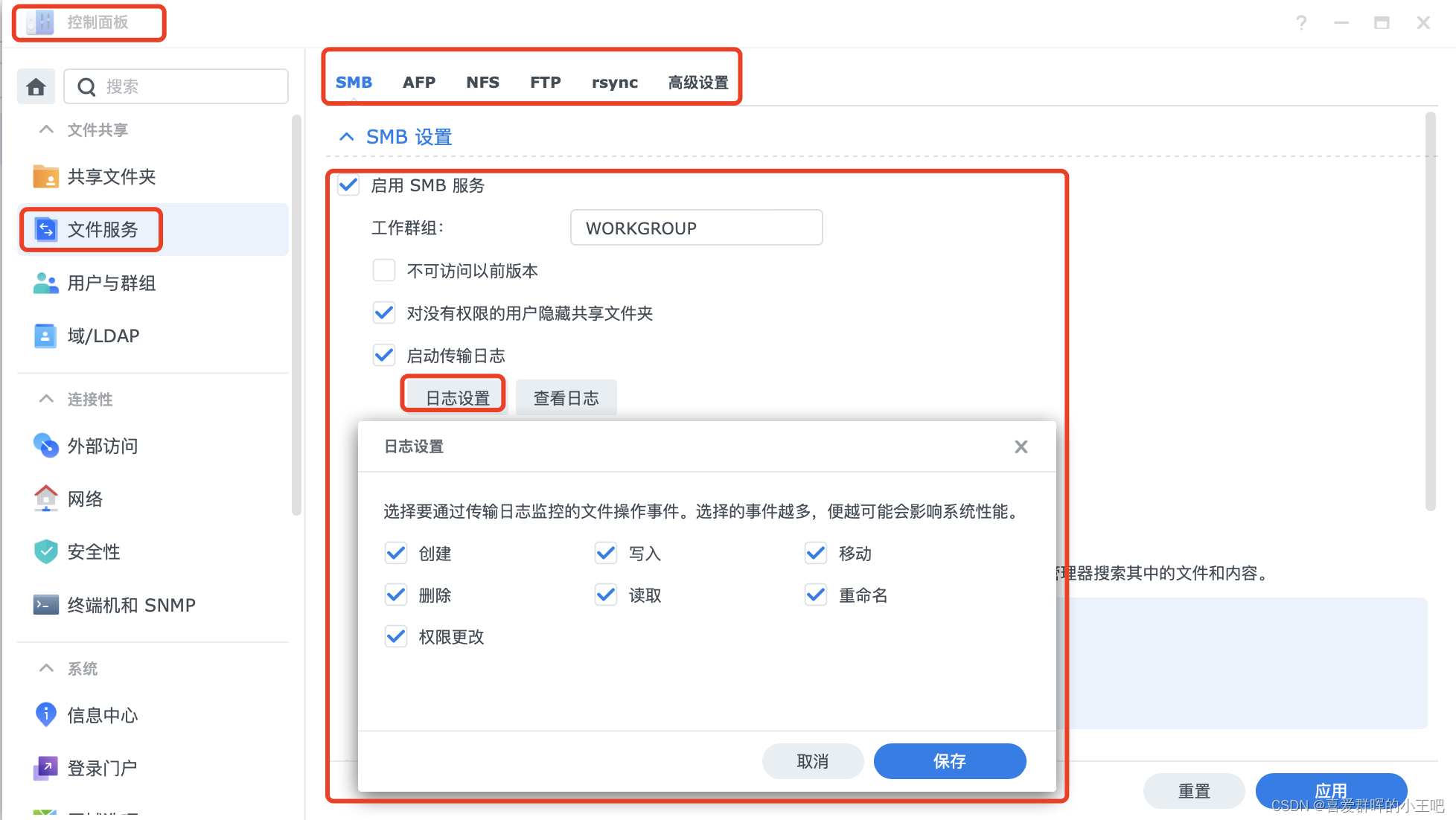Collapse the SMB 设置 section chevron
The width and height of the screenshot is (1456, 820).
346,137
